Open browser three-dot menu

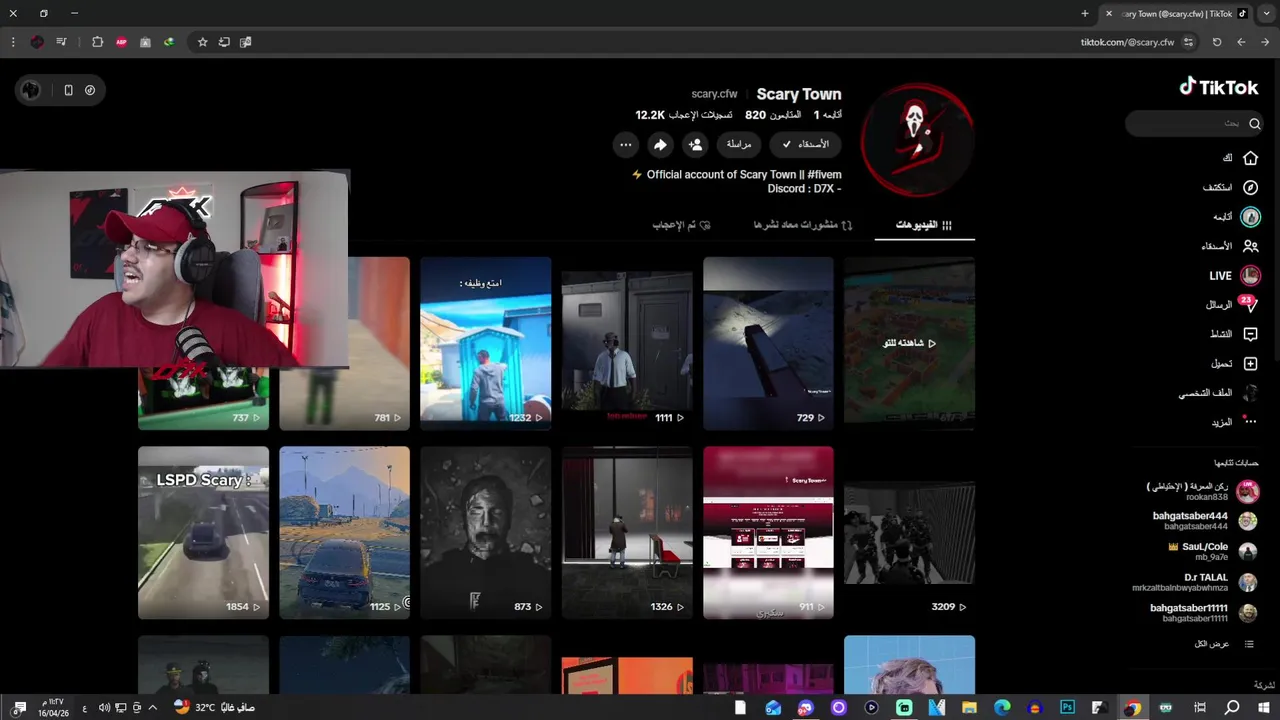13,42
